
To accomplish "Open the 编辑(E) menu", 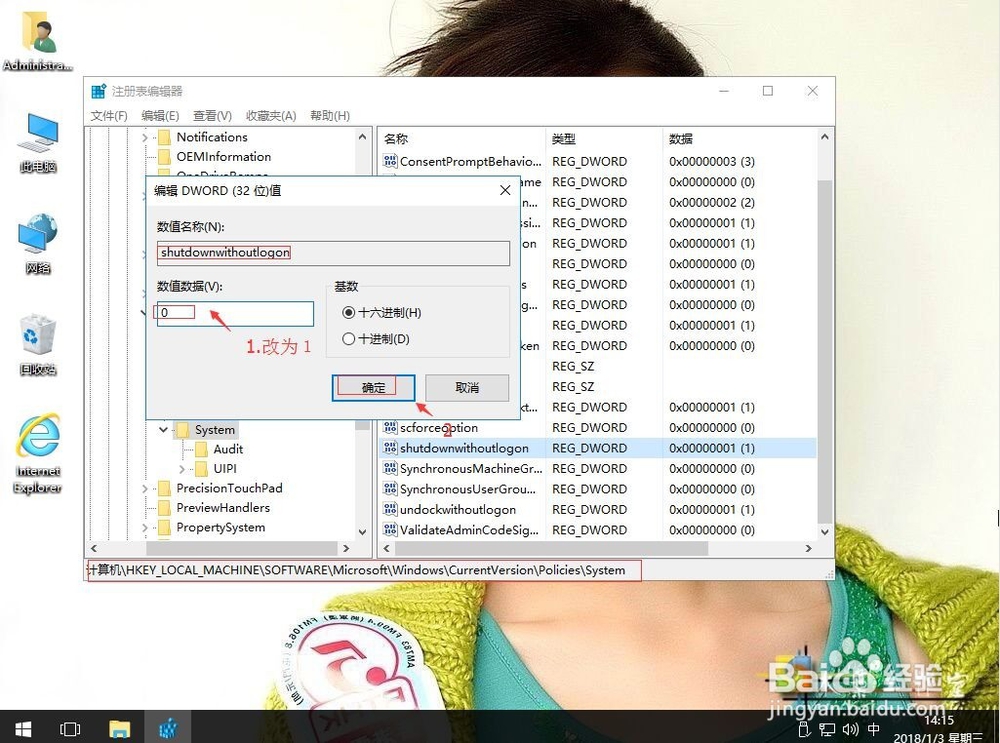I will (158, 115).
